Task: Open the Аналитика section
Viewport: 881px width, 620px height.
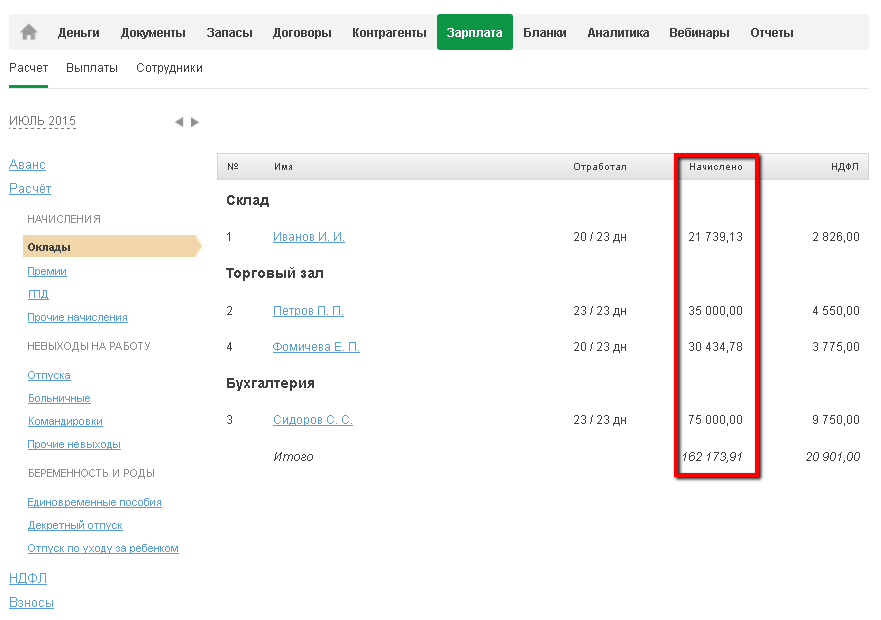Action: [x=618, y=33]
